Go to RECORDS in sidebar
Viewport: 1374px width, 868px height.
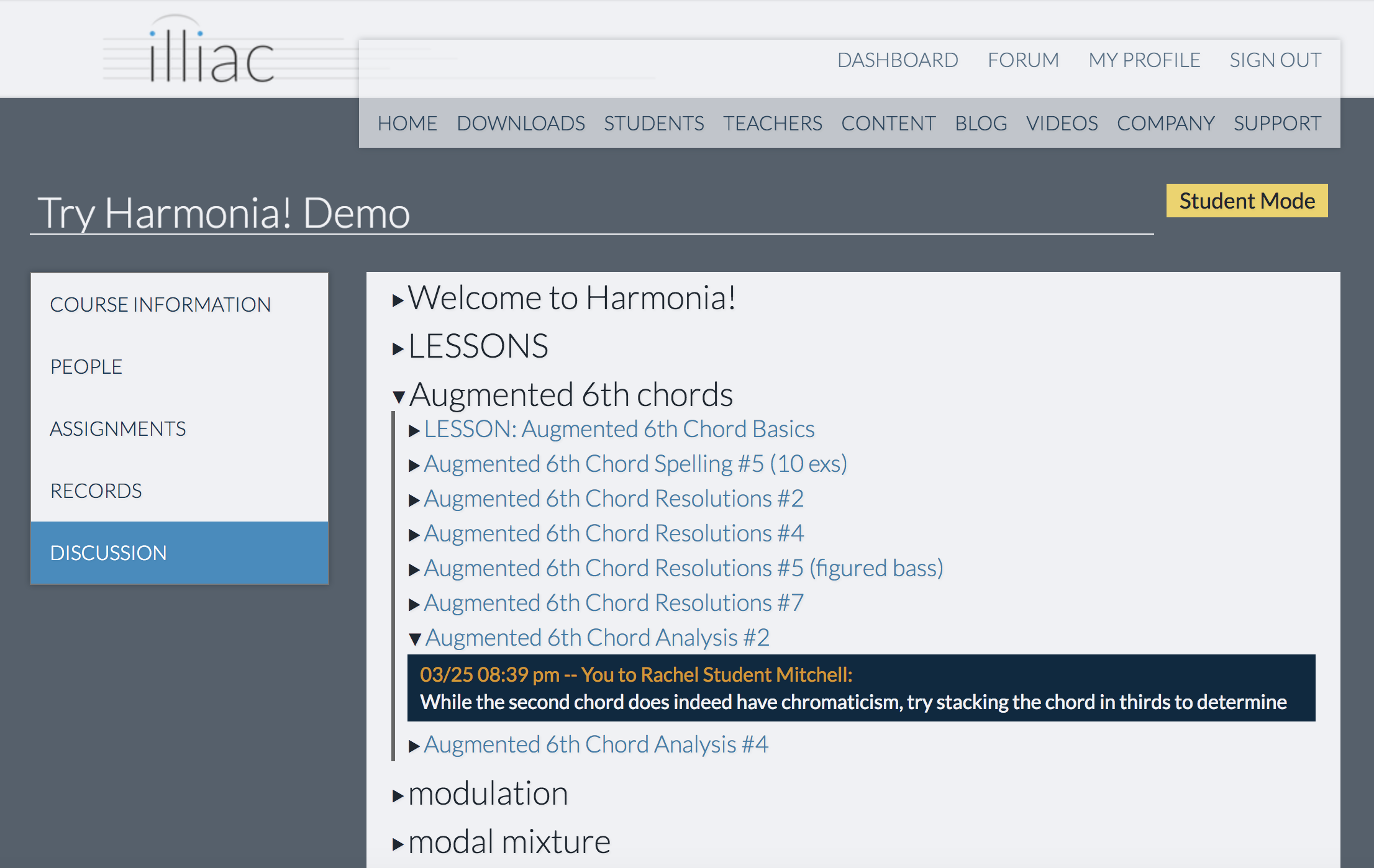(96, 491)
